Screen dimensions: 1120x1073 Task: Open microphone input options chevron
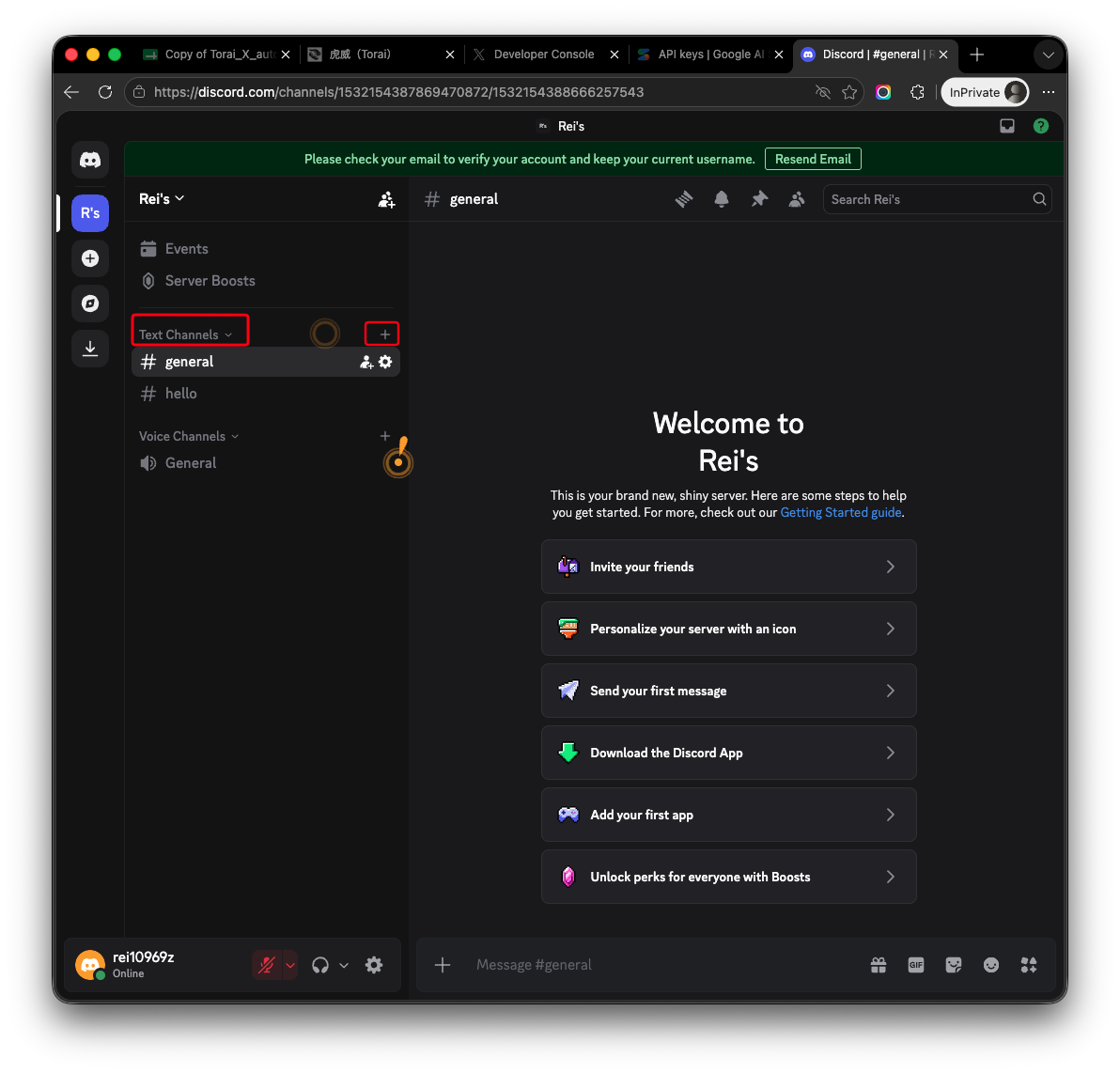[x=290, y=965]
